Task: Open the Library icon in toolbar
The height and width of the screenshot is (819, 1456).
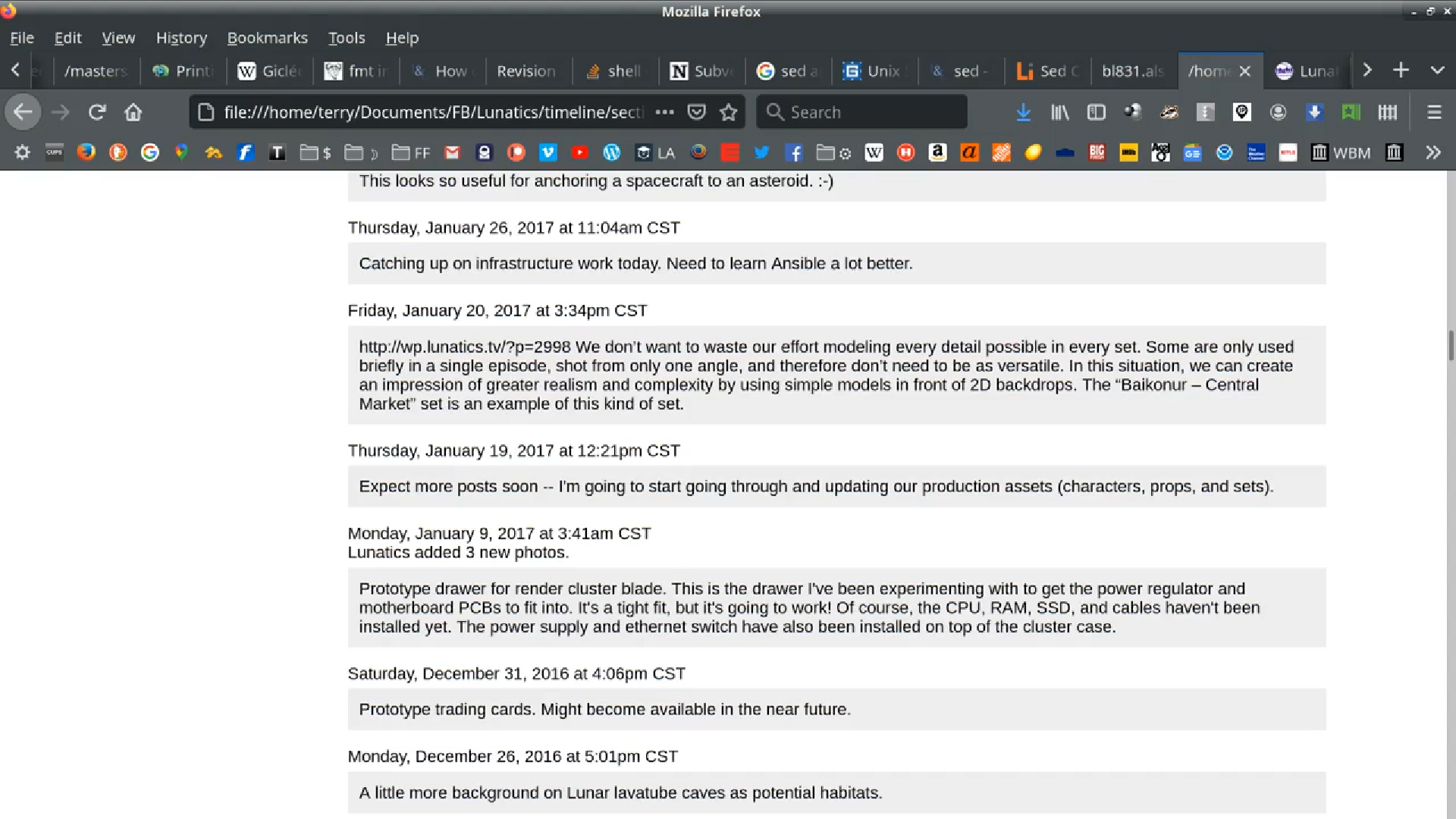Action: point(1059,112)
